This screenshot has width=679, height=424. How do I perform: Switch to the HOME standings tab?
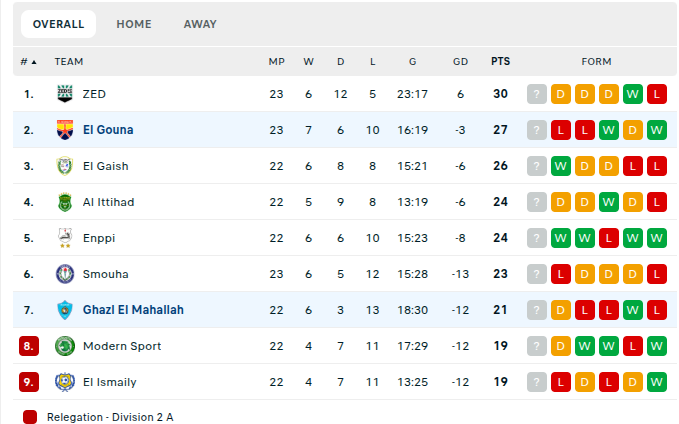click(134, 24)
